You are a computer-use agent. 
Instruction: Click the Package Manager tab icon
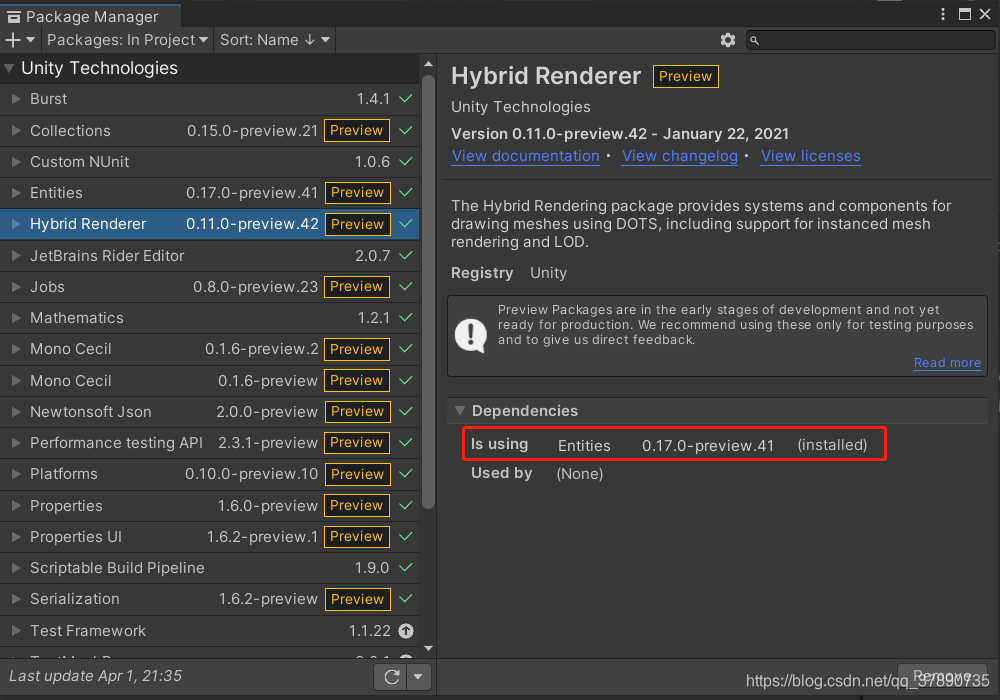click(x=13, y=17)
